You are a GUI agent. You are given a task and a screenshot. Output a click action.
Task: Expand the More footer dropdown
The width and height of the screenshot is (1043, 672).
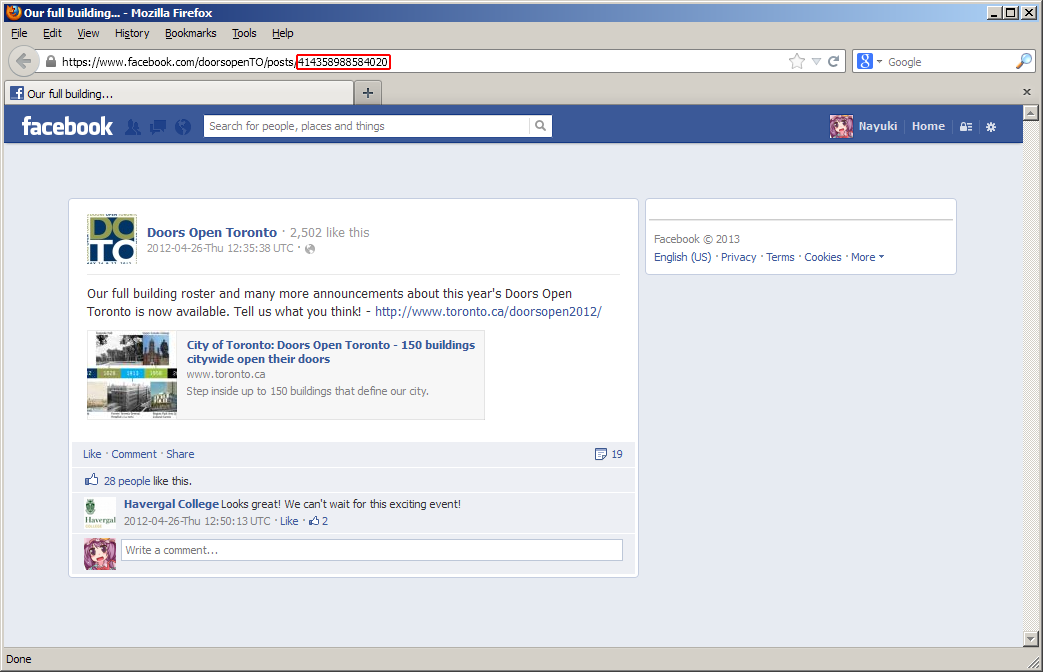coord(867,257)
